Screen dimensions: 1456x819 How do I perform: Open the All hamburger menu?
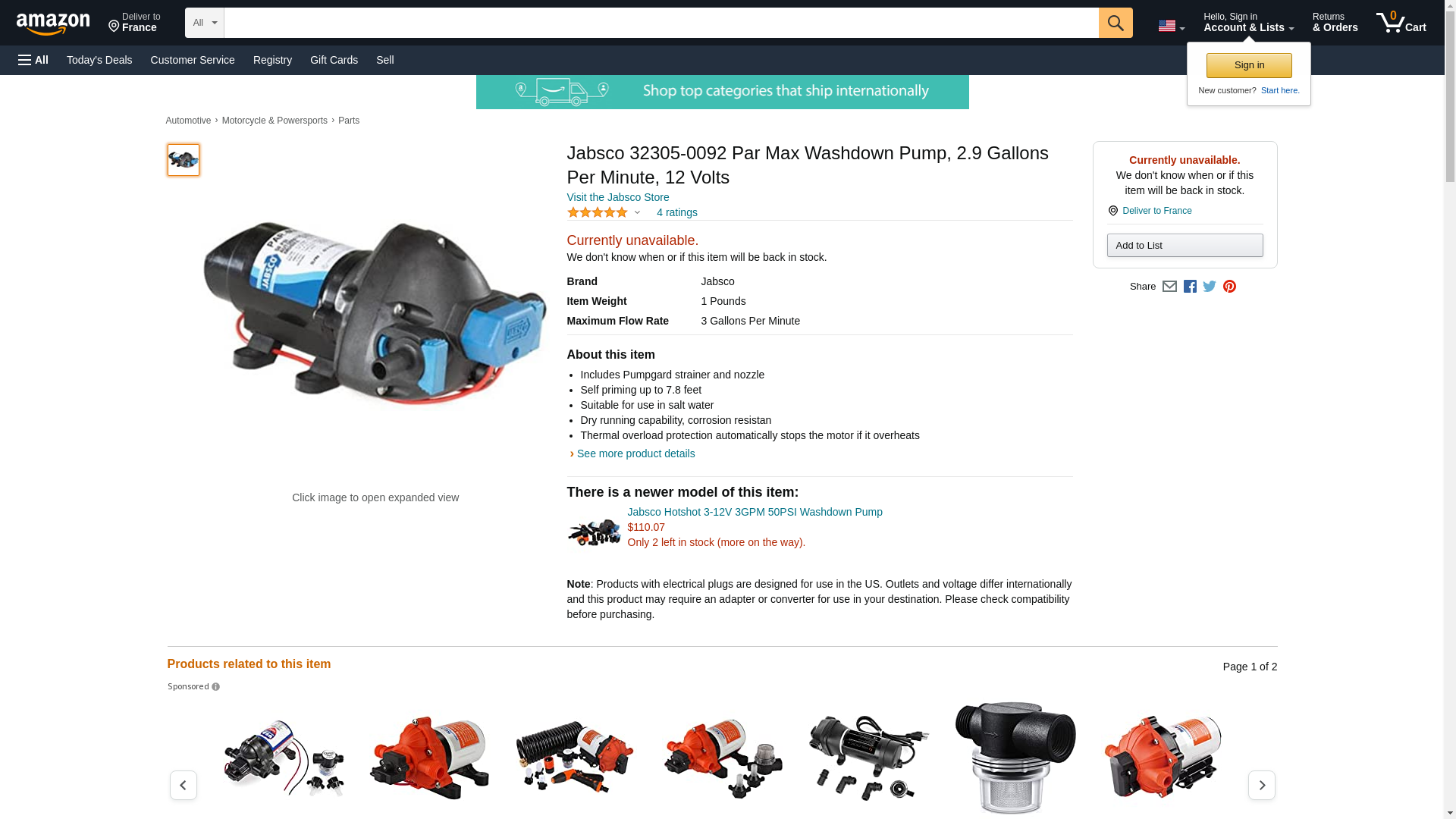pyautogui.click(x=33, y=60)
